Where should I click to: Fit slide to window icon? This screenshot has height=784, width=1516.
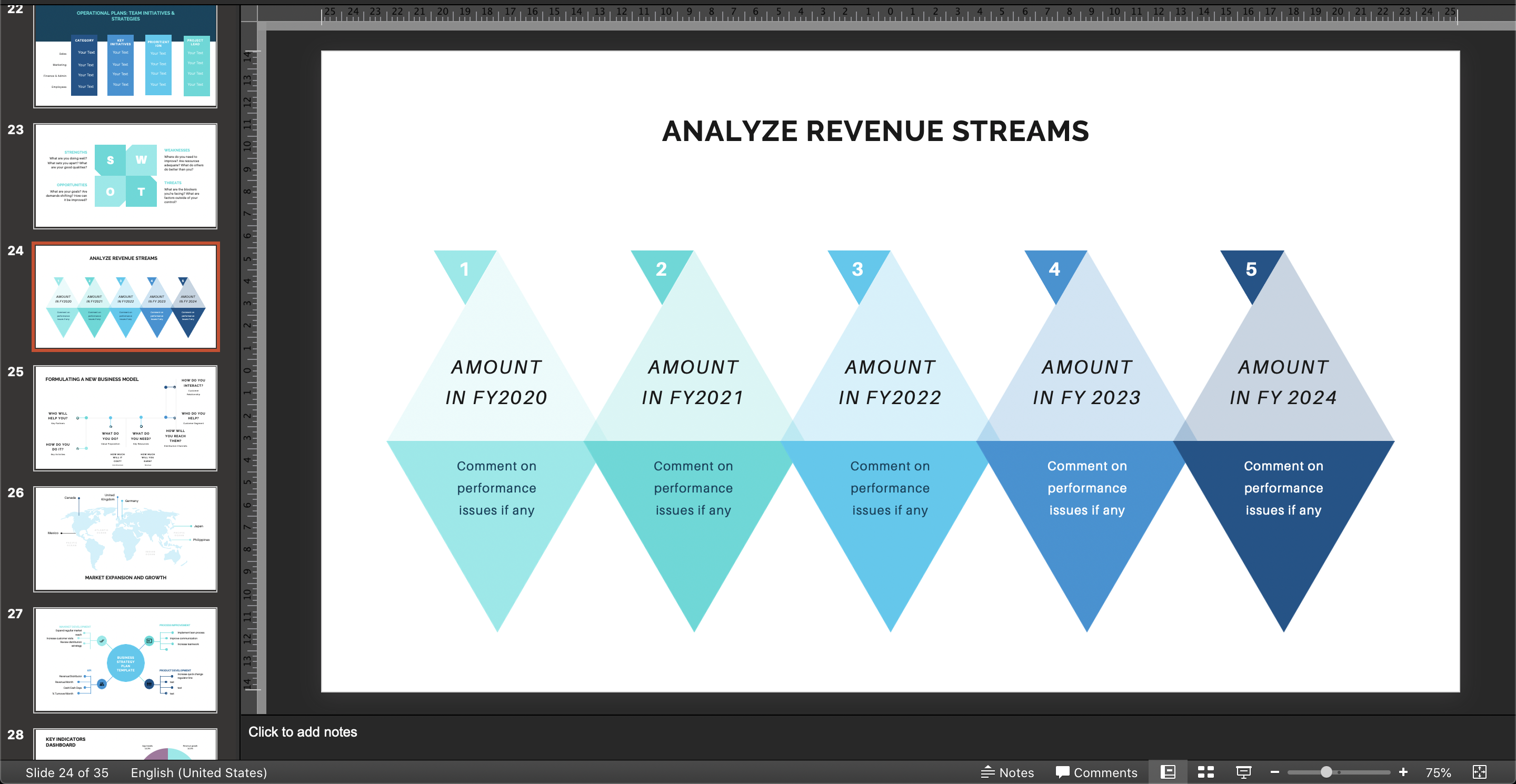click(x=1479, y=772)
